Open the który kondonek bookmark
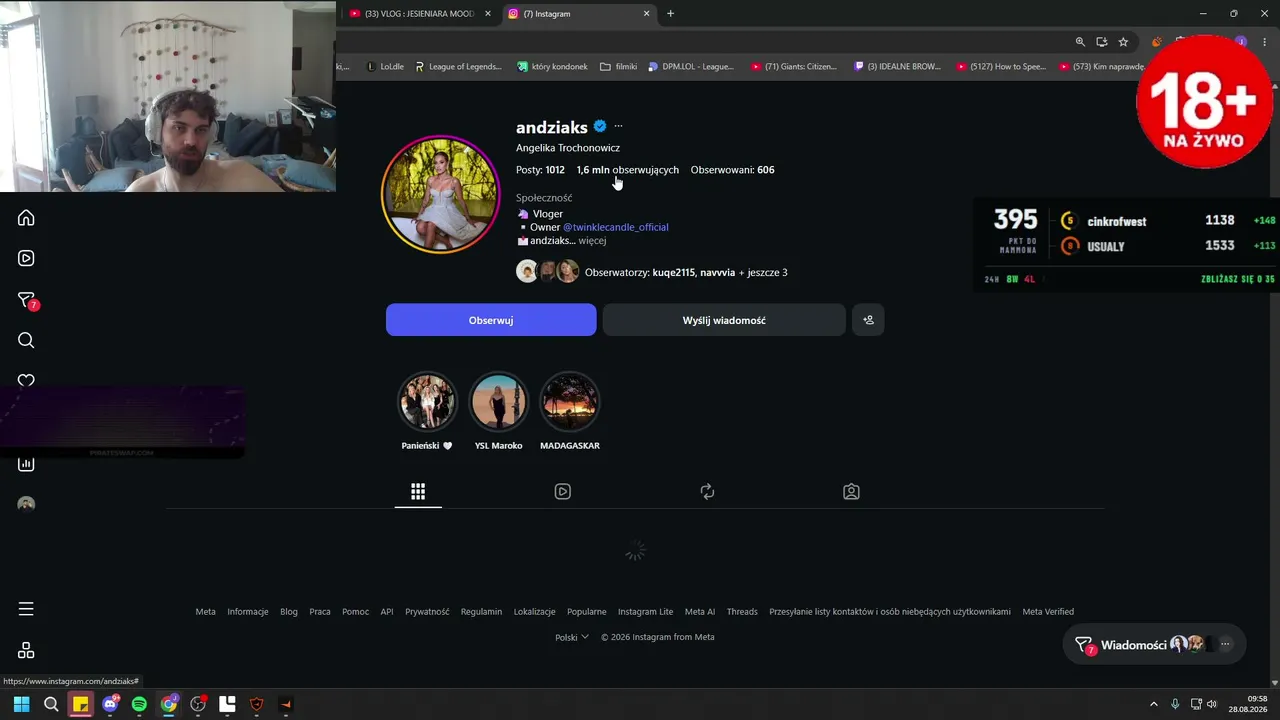 click(552, 67)
